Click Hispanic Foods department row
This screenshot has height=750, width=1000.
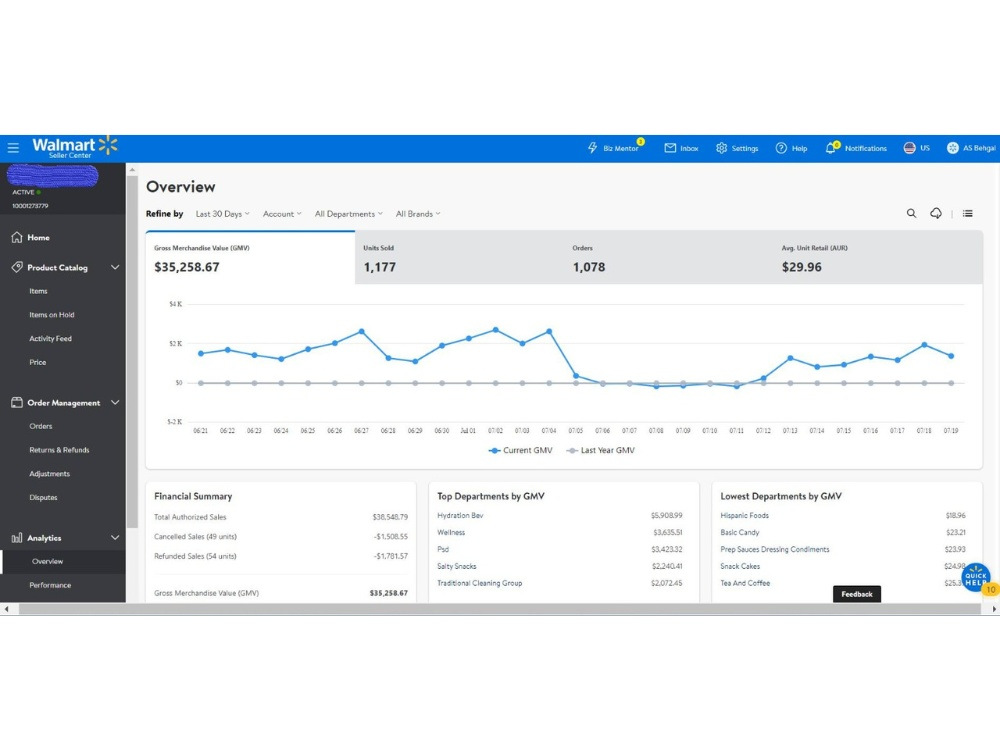(x=842, y=515)
